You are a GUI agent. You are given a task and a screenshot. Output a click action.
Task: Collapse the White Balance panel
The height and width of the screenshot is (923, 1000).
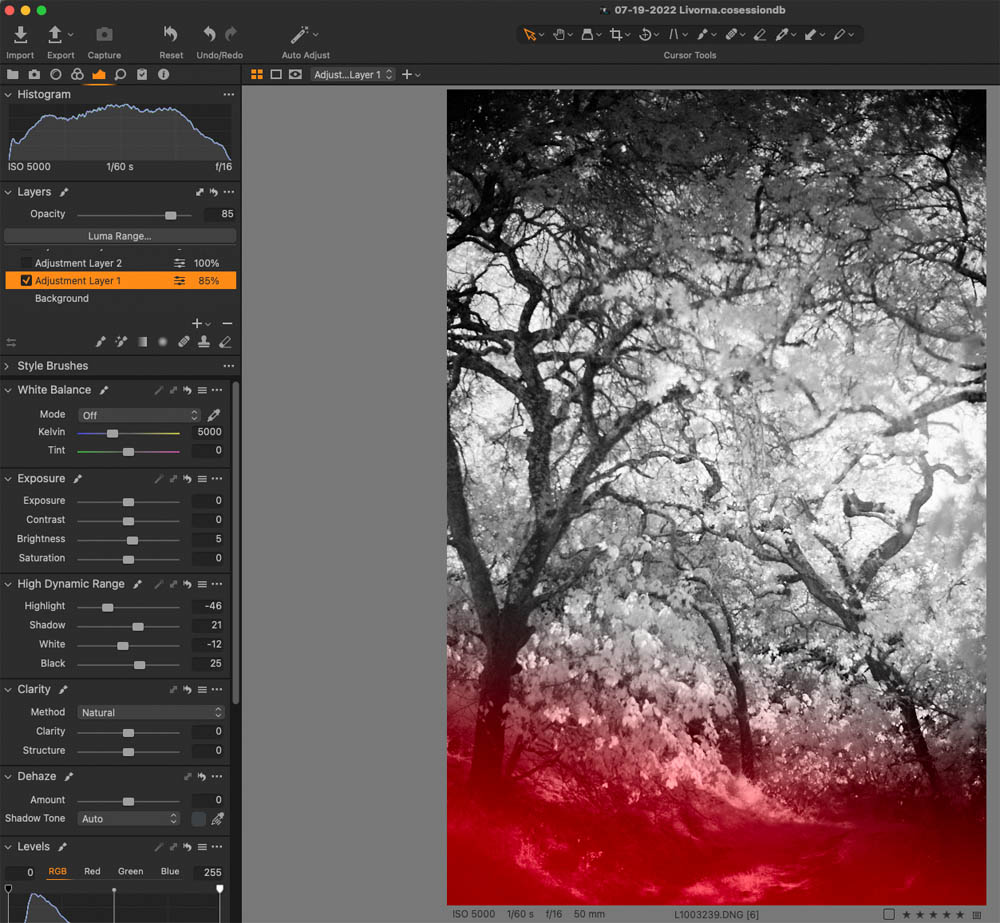(8, 390)
